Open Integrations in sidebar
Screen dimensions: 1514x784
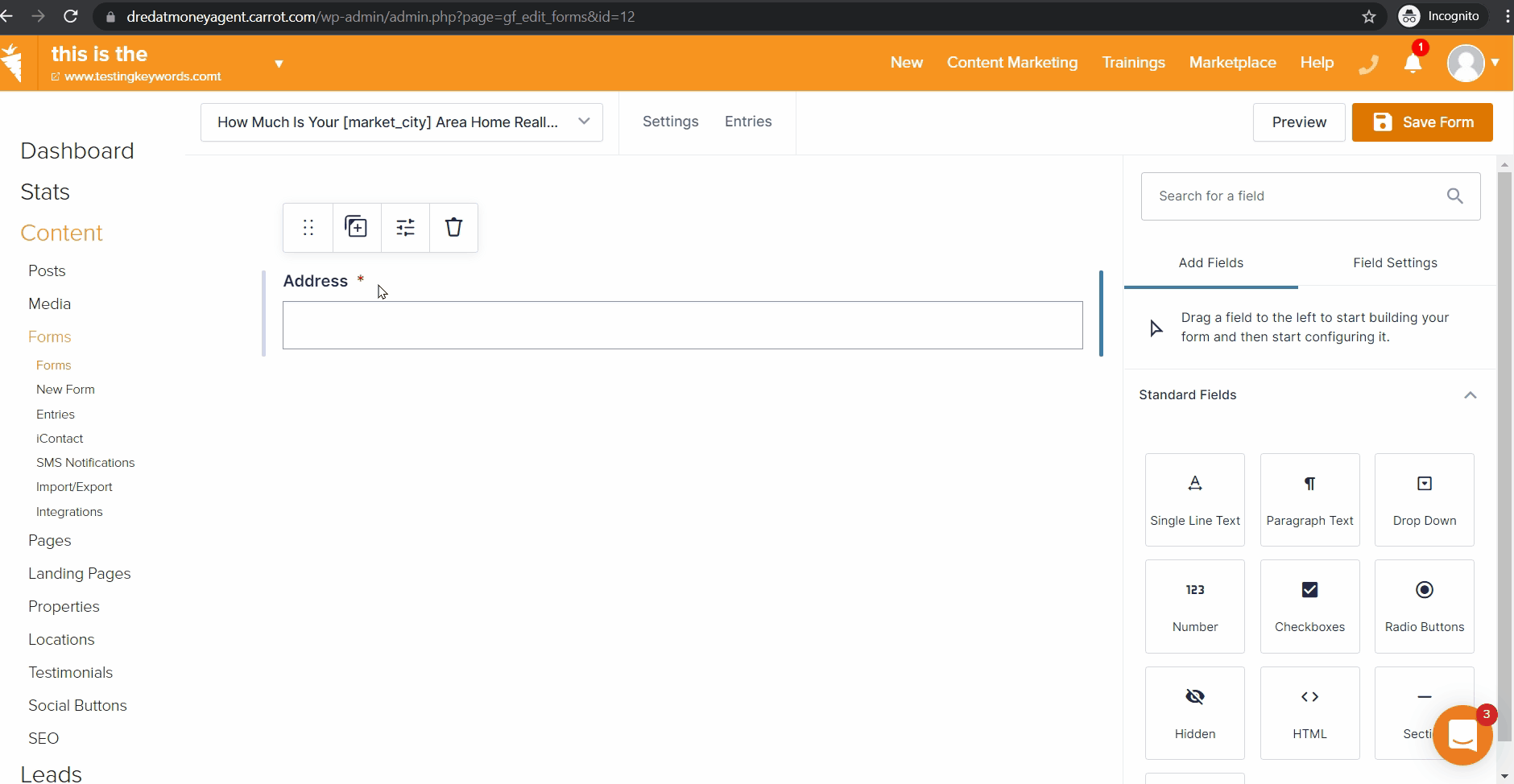pos(69,512)
